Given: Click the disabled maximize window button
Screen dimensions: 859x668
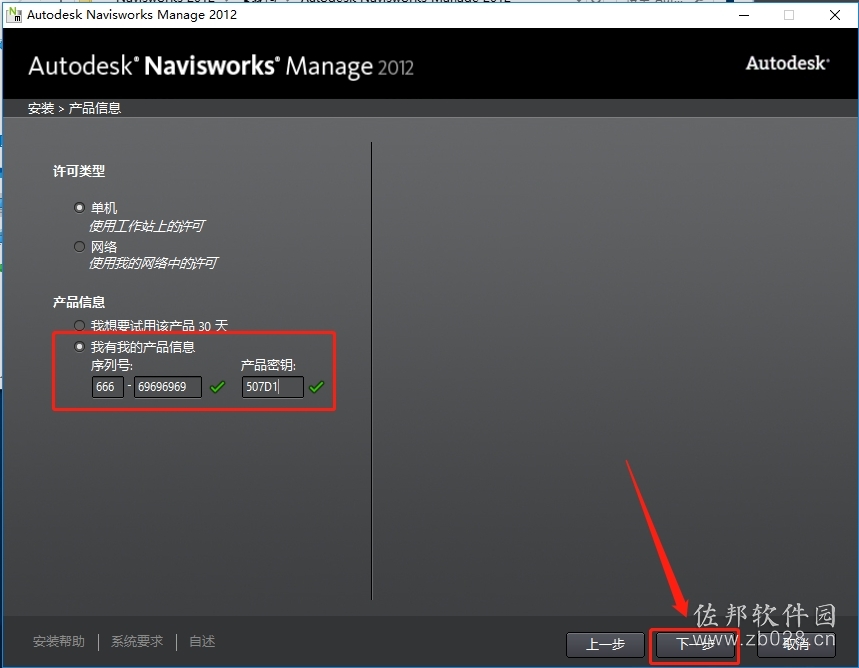Looking at the screenshot, I should click(x=789, y=15).
